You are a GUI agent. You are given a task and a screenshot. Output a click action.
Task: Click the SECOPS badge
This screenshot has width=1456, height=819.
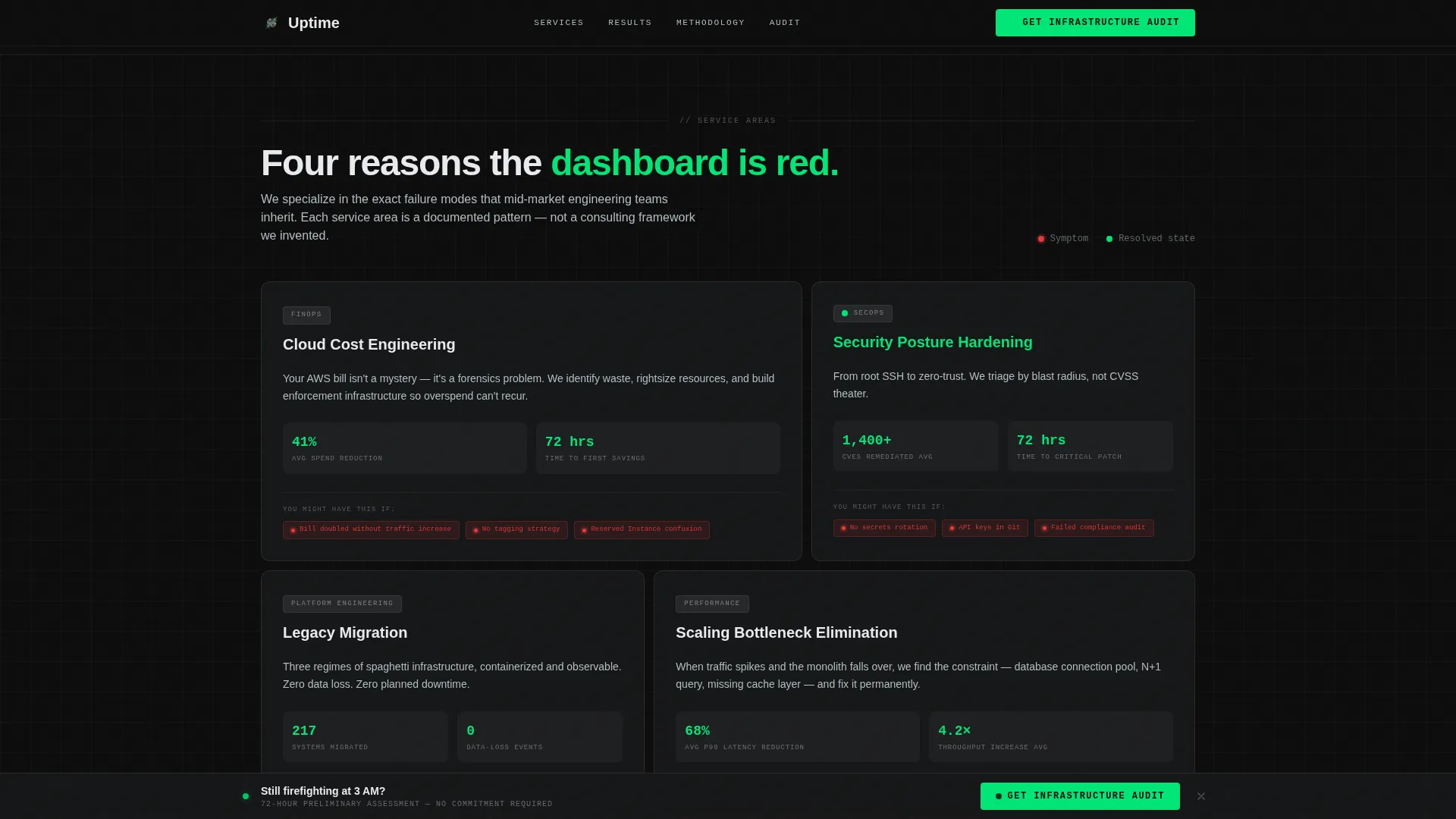pyautogui.click(x=863, y=313)
